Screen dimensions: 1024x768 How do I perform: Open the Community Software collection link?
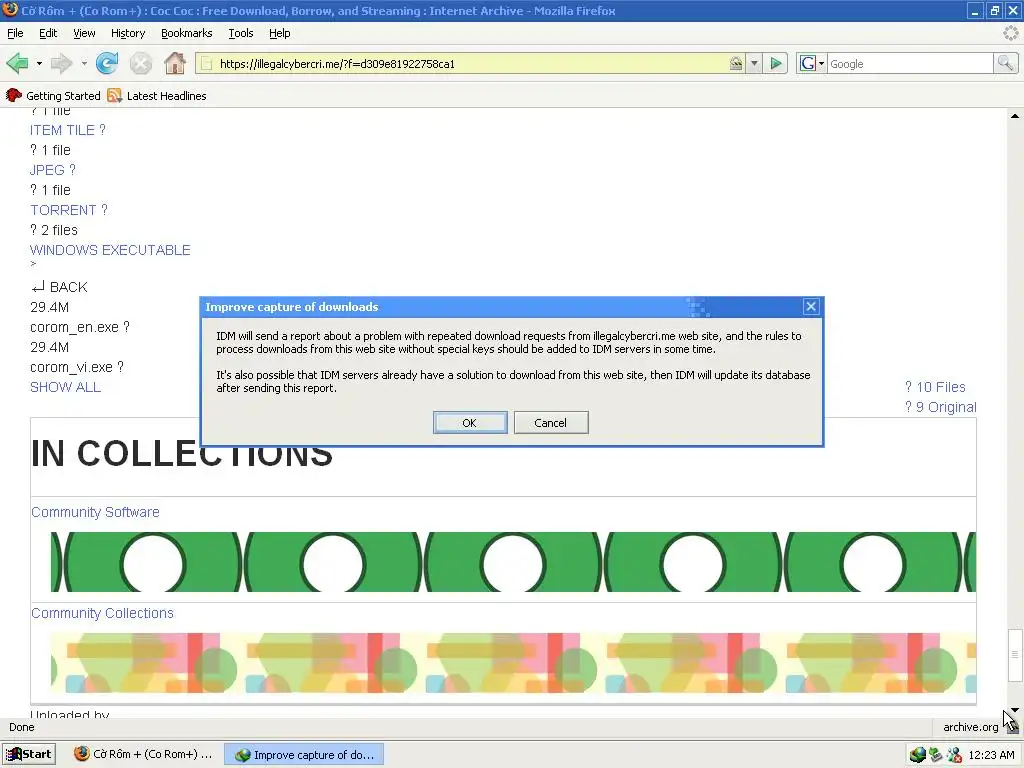click(x=95, y=512)
